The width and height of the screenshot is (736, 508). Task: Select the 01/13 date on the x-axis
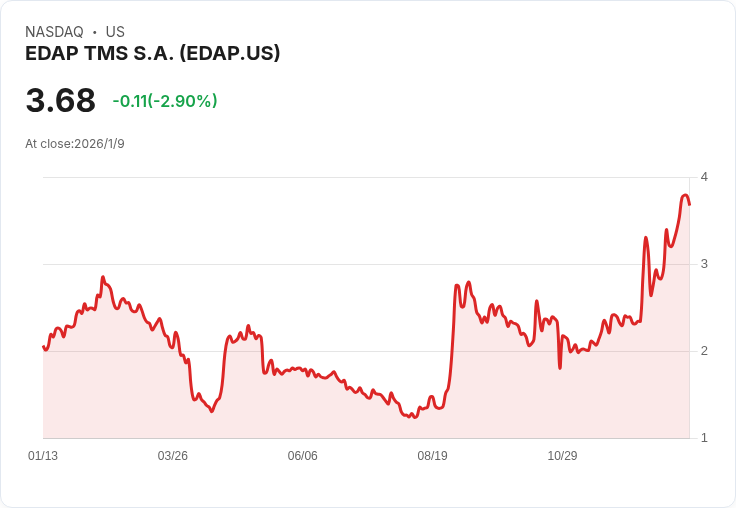pyautogui.click(x=43, y=456)
